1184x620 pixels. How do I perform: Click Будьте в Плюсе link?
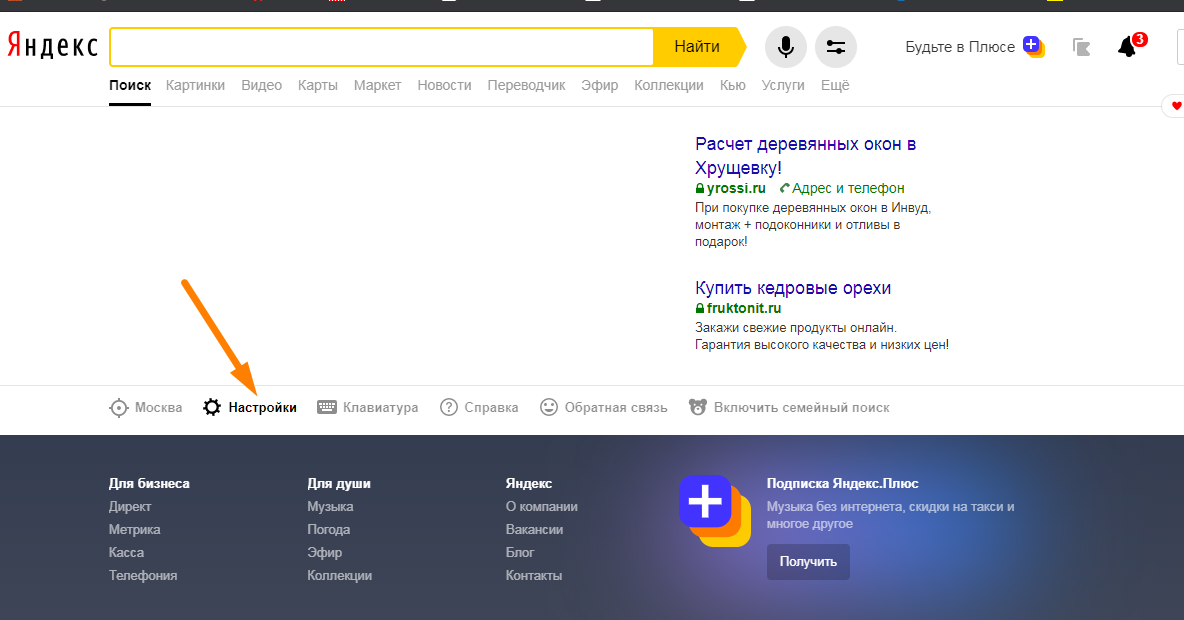point(960,47)
